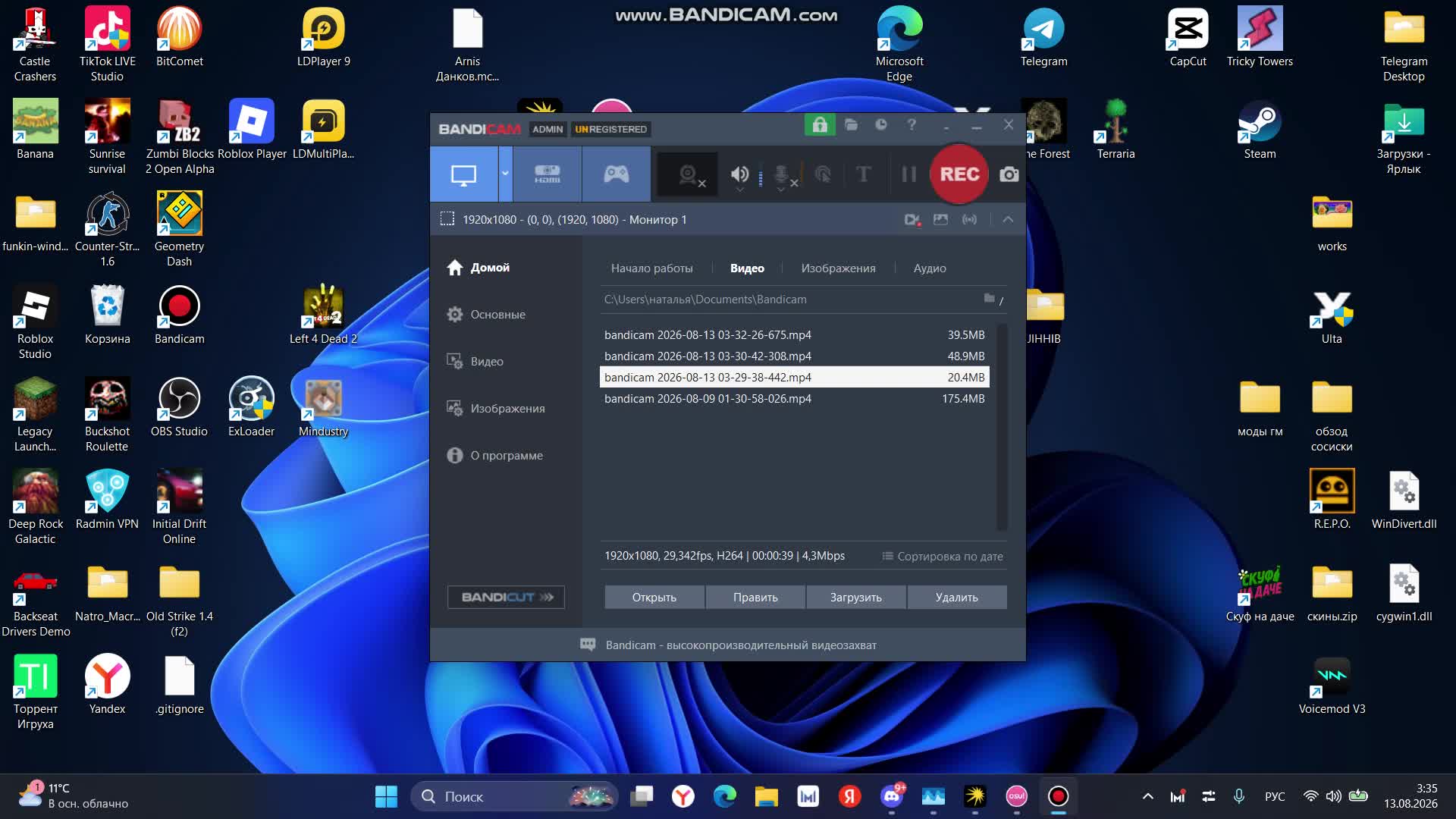Open the О программе section

pyautogui.click(x=495, y=456)
